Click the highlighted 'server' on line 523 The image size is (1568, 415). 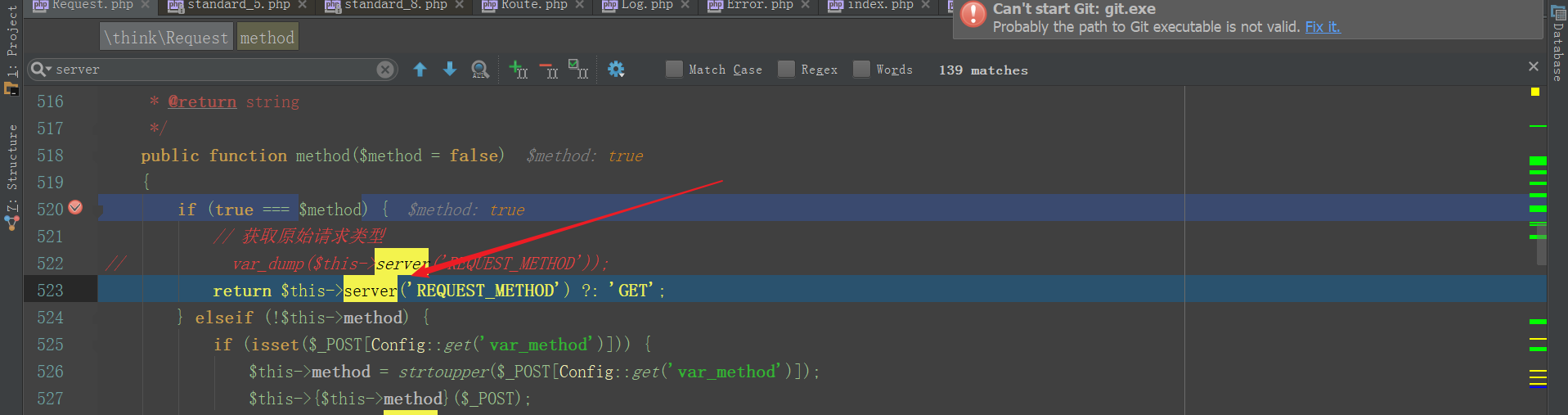coord(371,291)
